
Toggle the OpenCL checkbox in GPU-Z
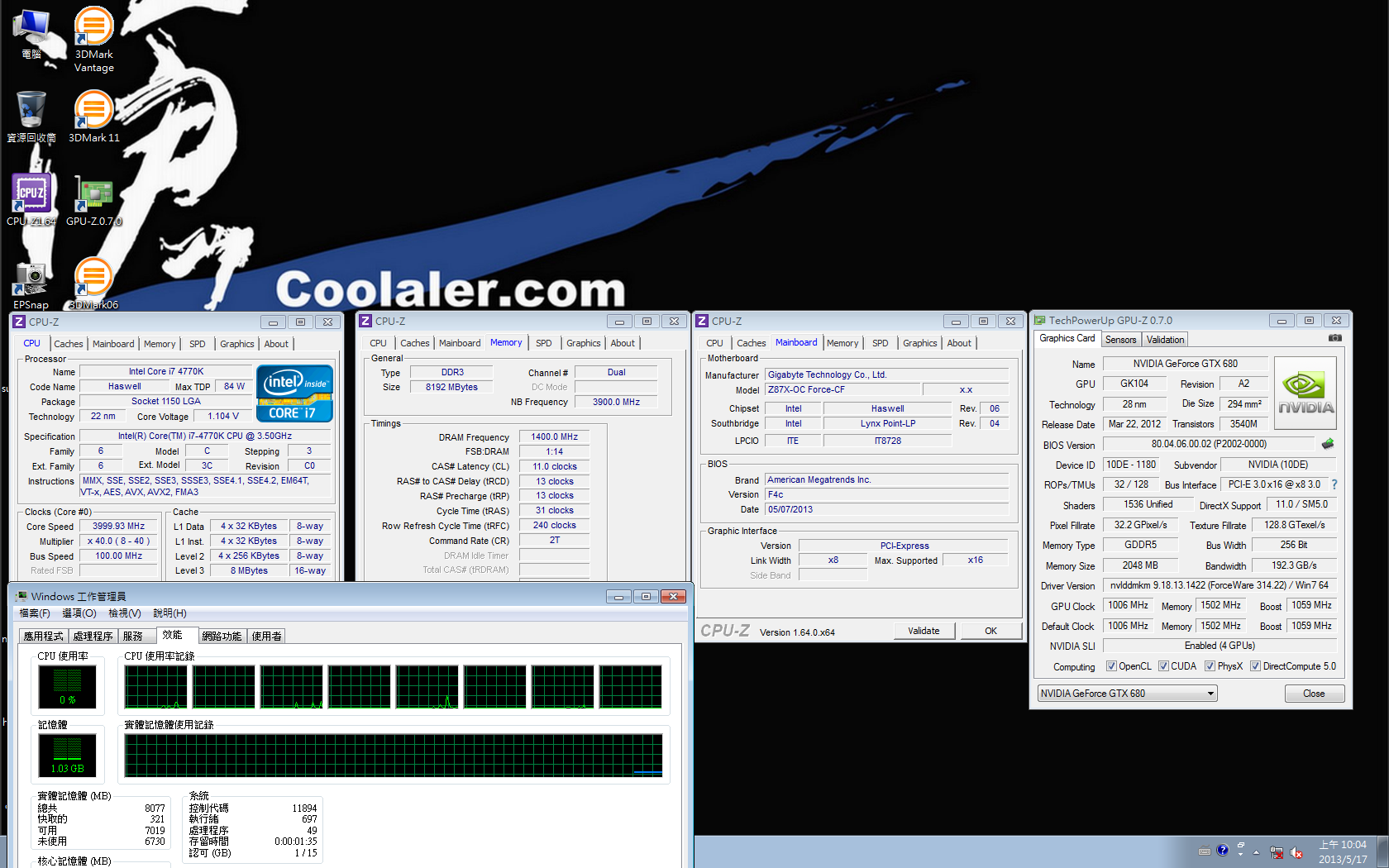(1111, 666)
